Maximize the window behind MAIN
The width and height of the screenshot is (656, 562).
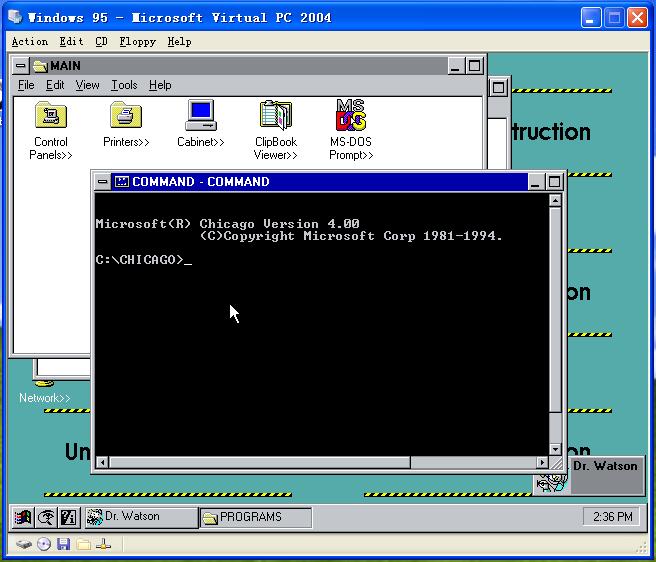[498, 87]
